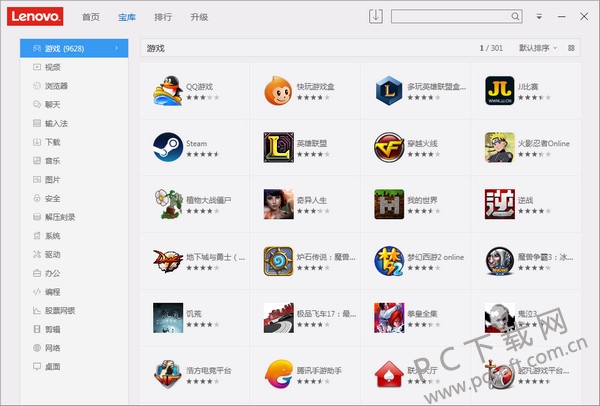Select the 游戏 (9628) category
This screenshot has width=600, height=406.
(x=74, y=48)
